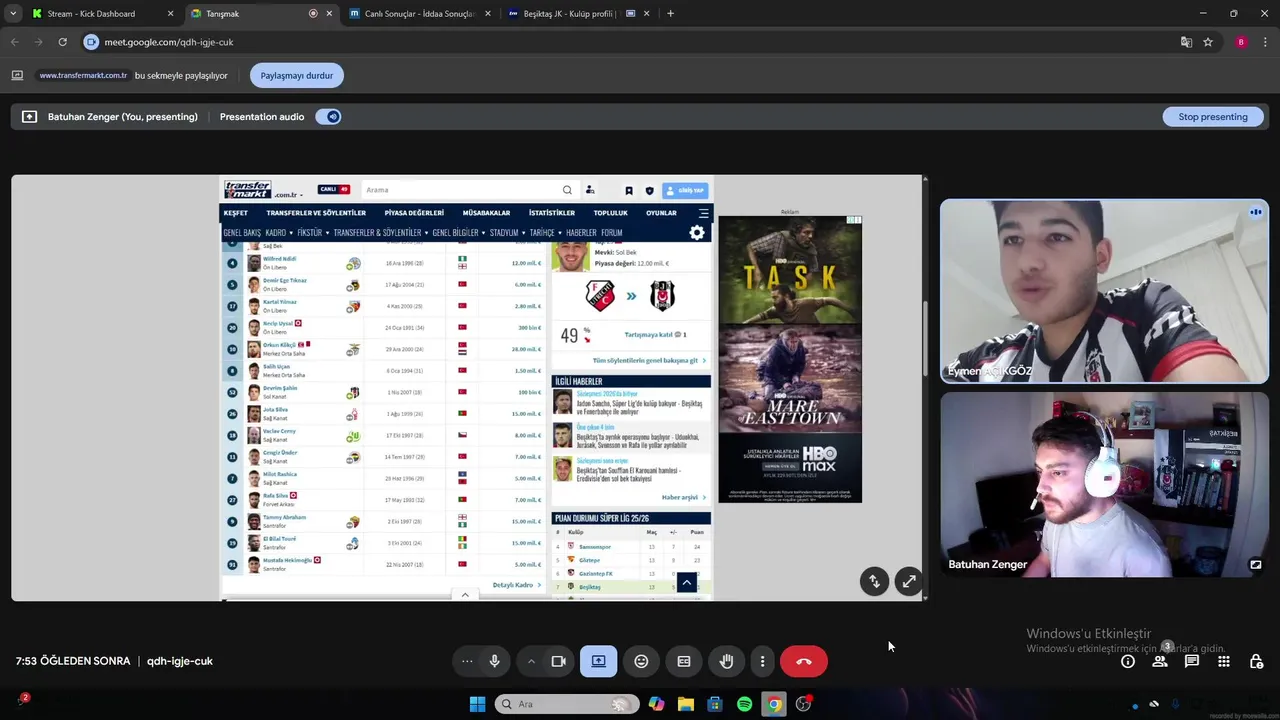Expand the STADYUM submenu dropdown
Image resolution: width=1280 pixels, height=720 pixels.
507,233
